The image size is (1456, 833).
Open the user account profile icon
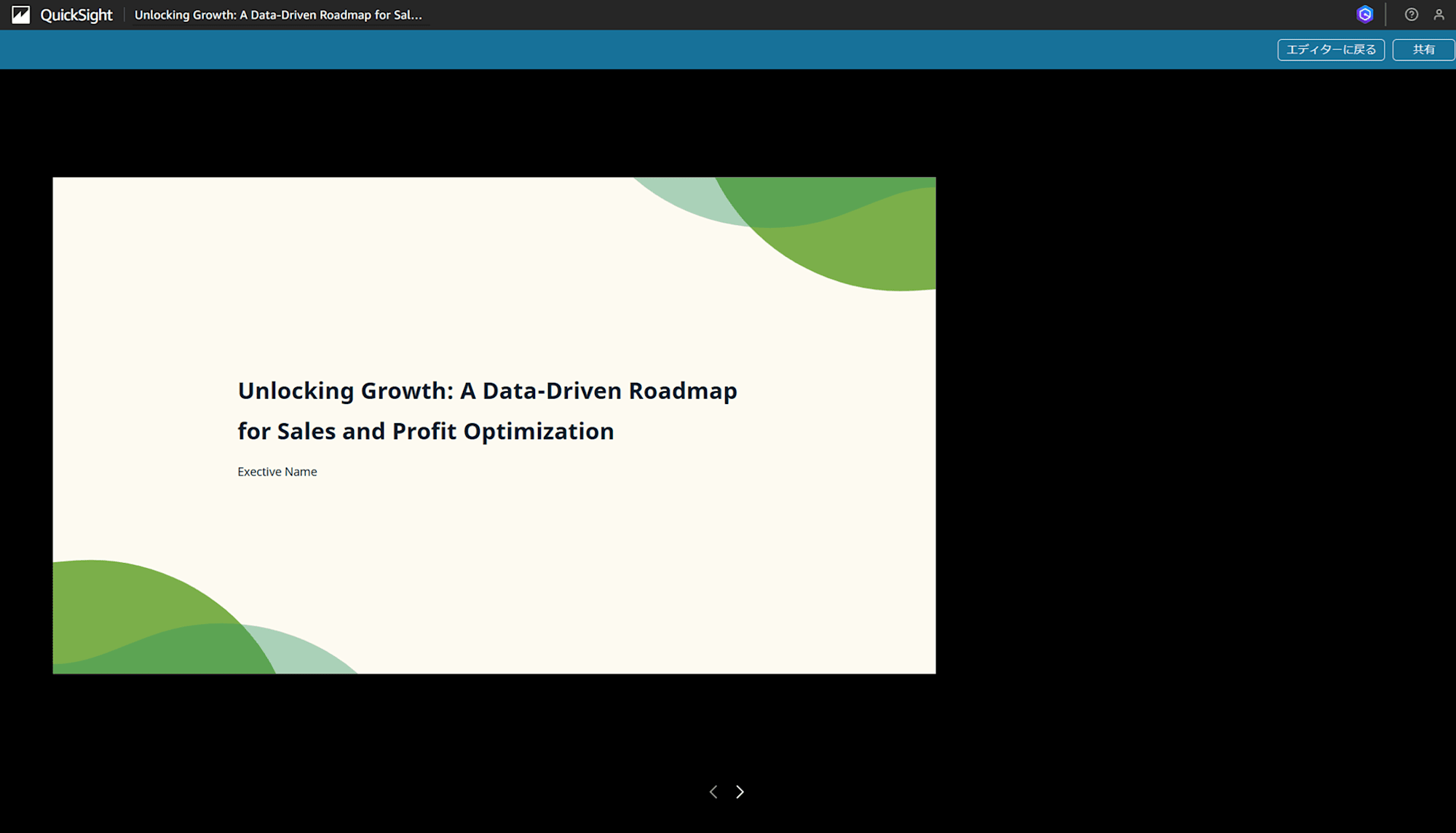pos(1439,15)
